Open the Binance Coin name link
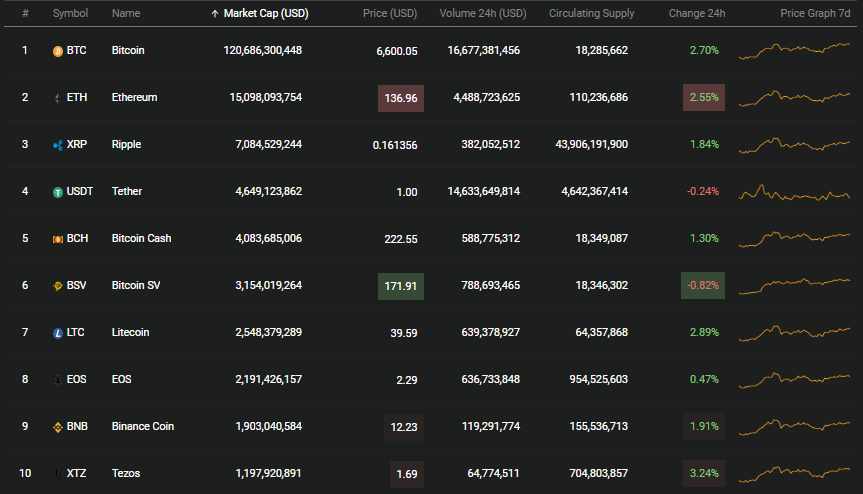This screenshot has height=494, width=863. [143, 426]
